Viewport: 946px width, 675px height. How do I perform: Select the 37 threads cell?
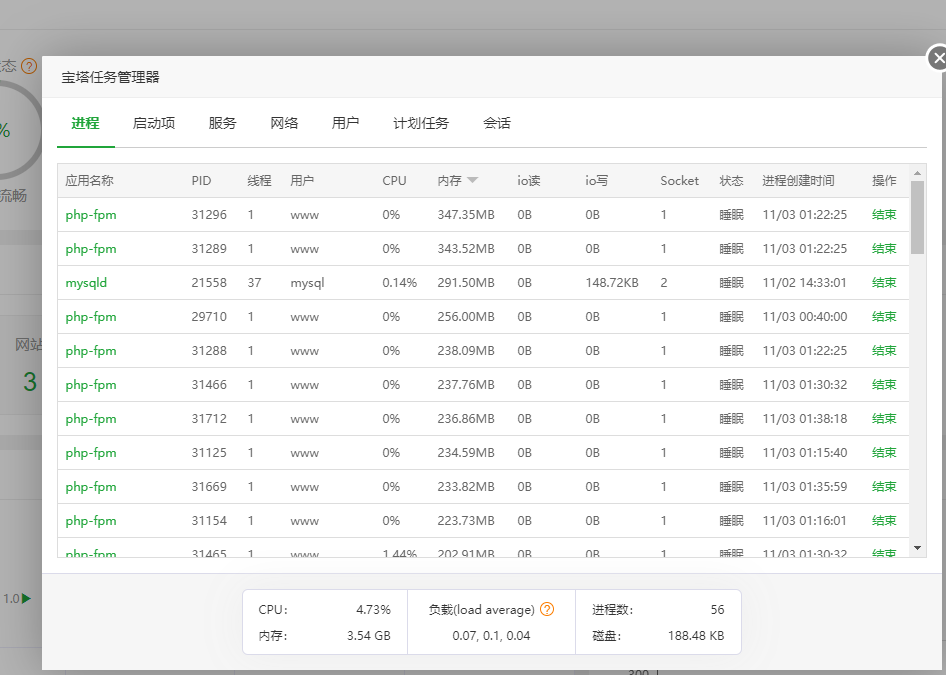254,282
